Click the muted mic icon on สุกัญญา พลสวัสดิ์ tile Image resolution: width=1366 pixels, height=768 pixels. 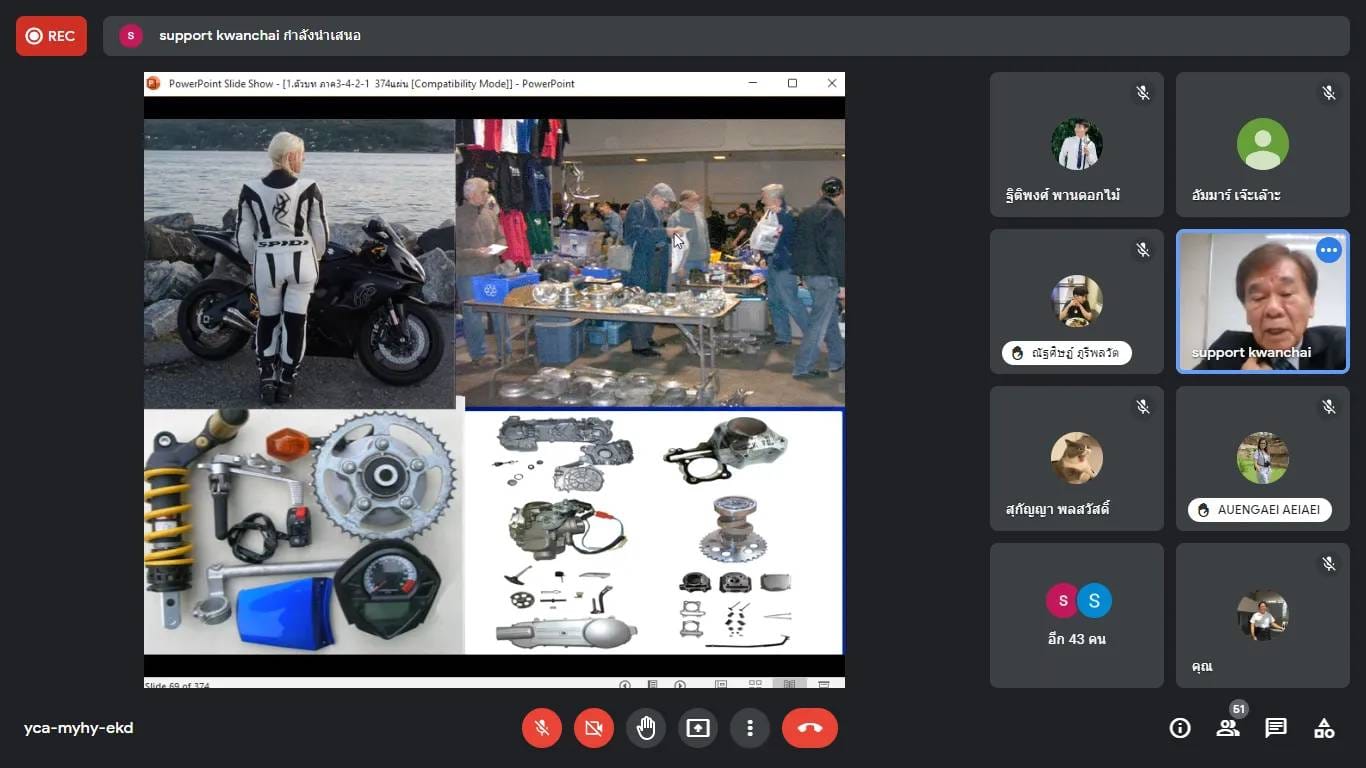point(1142,406)
